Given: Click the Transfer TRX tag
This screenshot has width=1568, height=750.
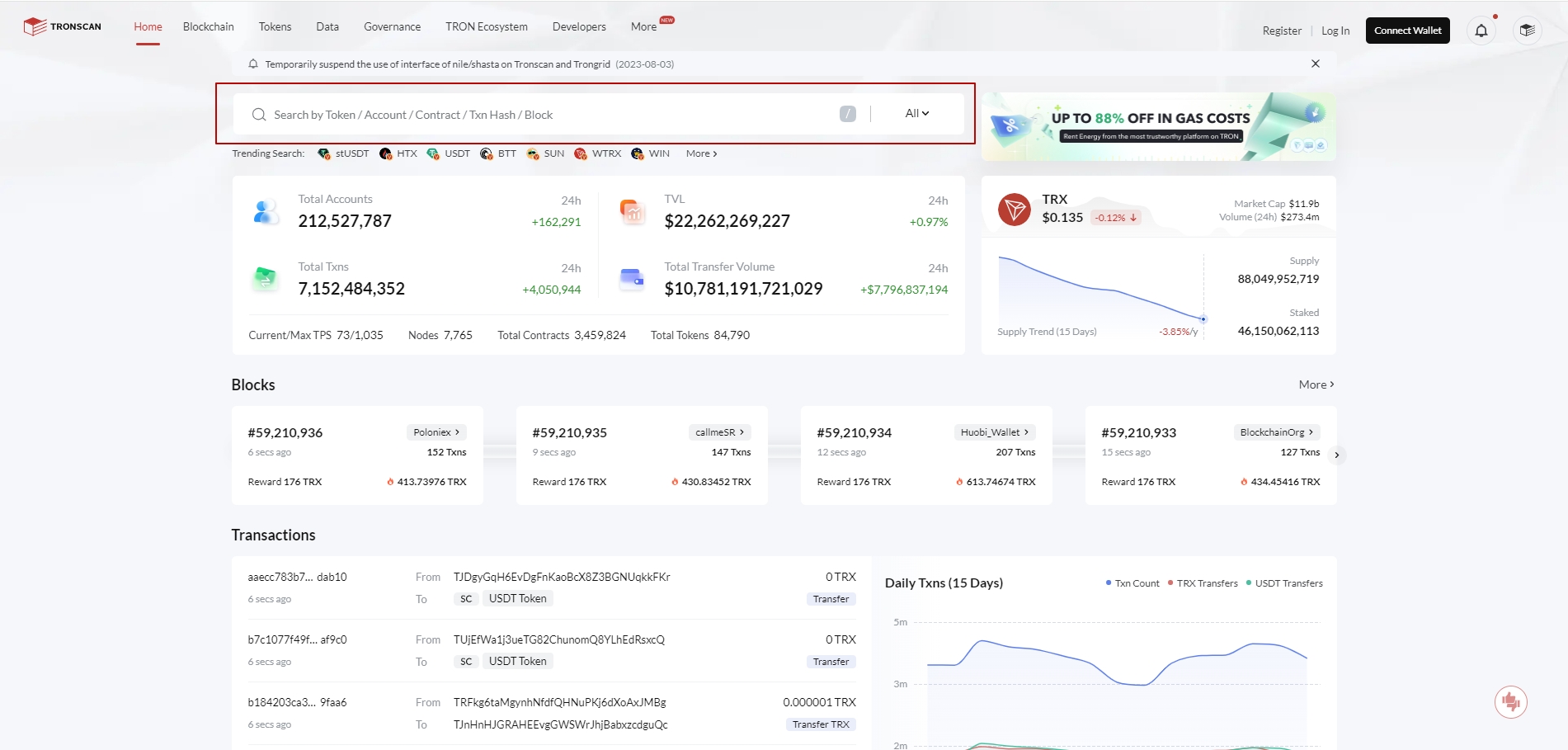Looking at the screenshot, I should [821, 724].
